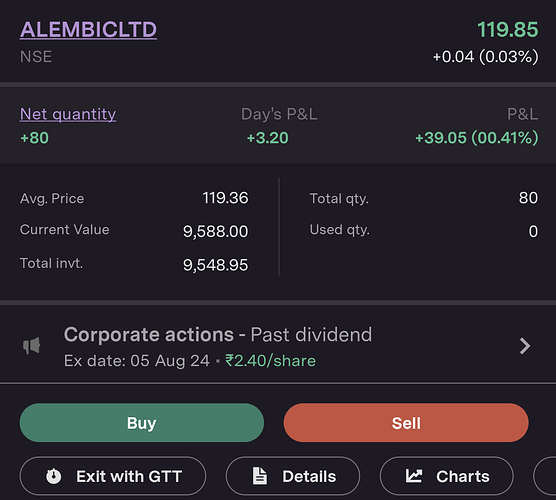Open the ALEMBICLTD stock link
This screenshot has height=500, width=556.
[88, 29]
